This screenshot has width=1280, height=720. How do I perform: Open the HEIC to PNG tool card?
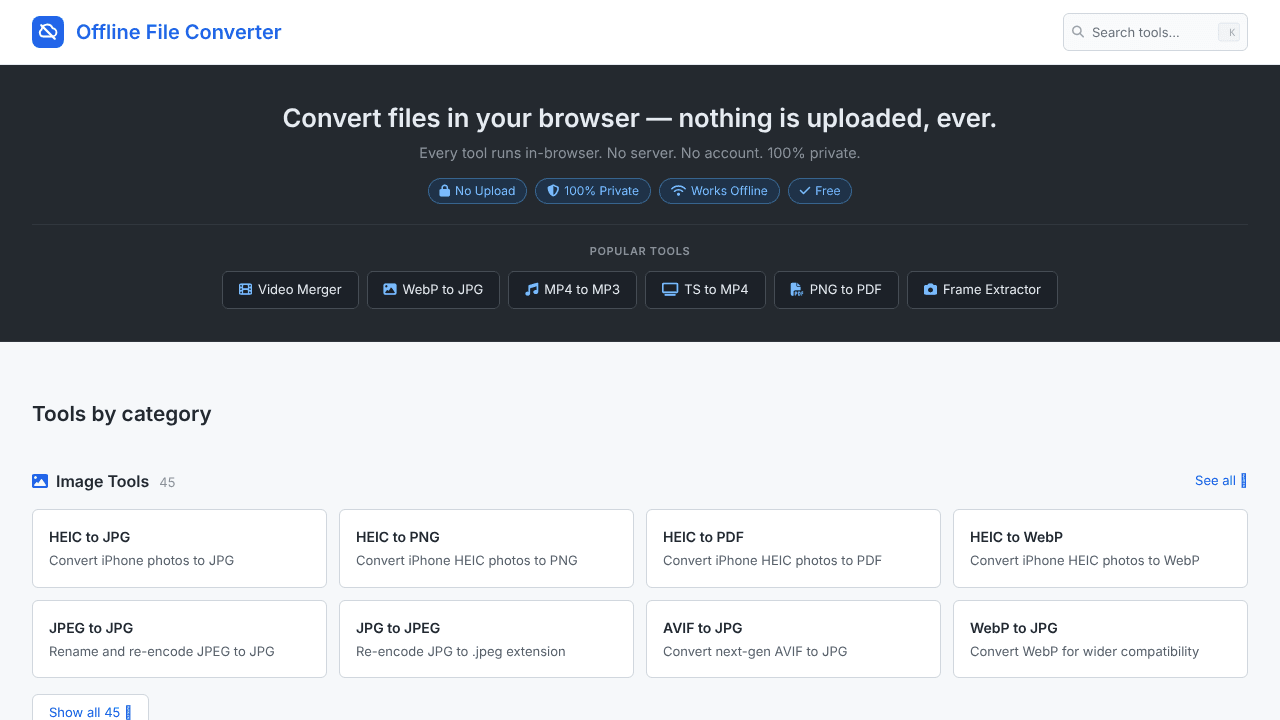click(x=486, y=548)
